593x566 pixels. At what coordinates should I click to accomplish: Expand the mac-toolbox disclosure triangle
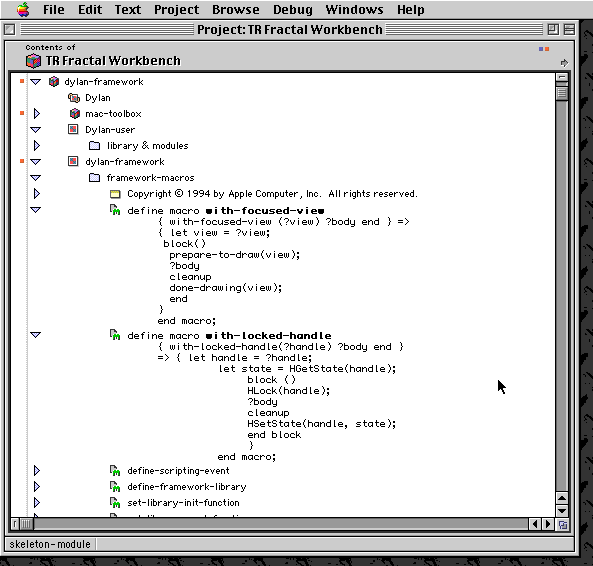click(37, 113)
